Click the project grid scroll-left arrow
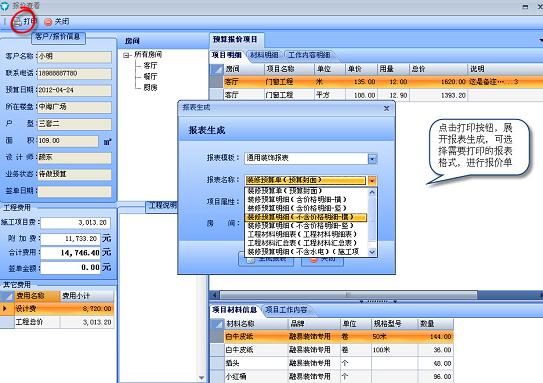 click(215, 295)
